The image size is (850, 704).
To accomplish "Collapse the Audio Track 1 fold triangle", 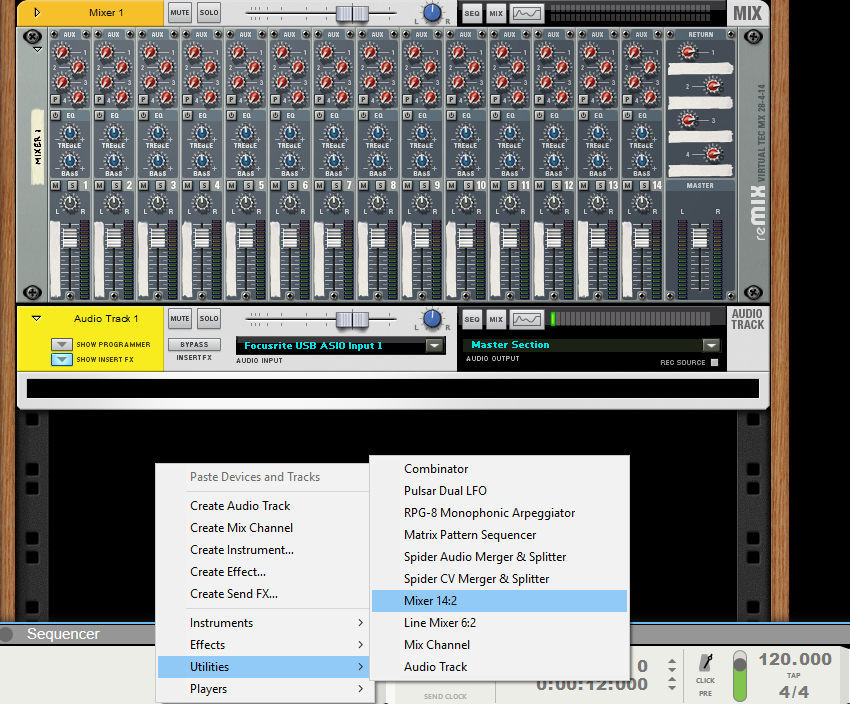I will tap(36, 319).
